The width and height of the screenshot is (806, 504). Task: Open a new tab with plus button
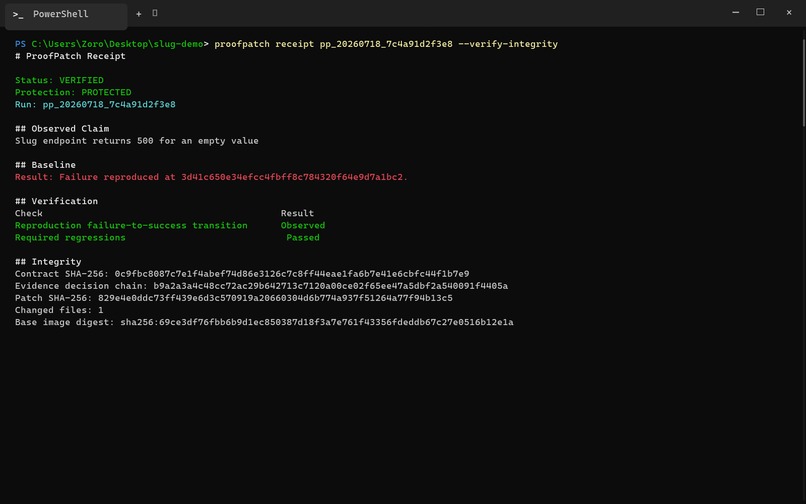pos(138,14)
